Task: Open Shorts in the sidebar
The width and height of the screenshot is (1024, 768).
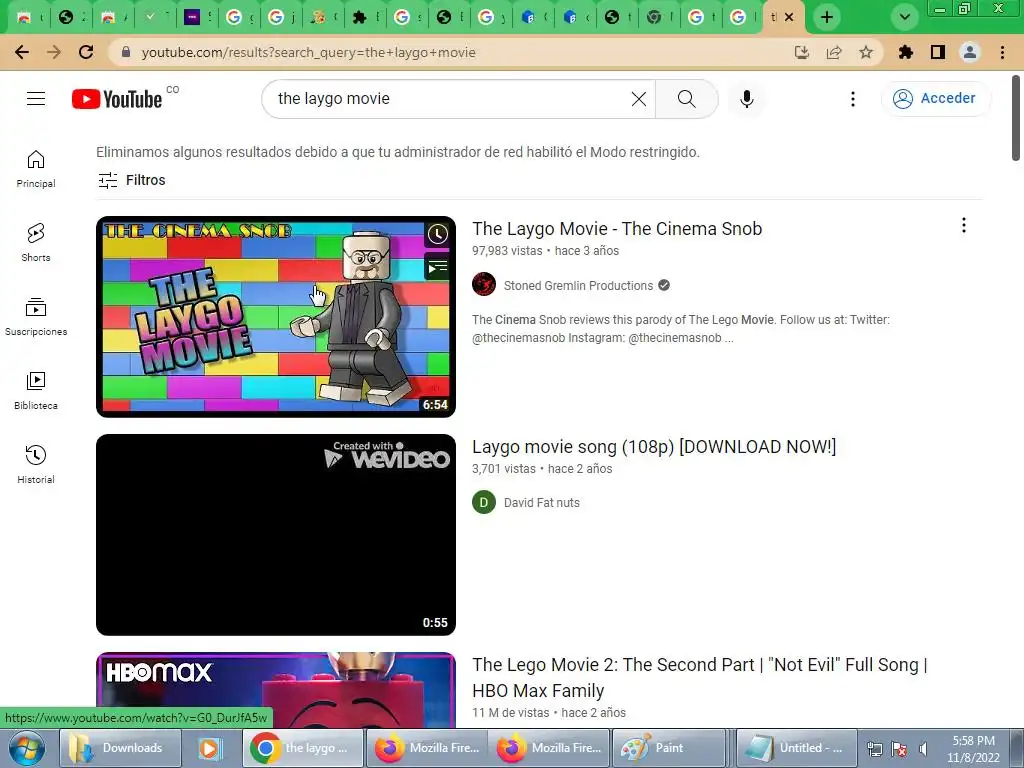Action: pyautogui.click(x=36, y=242)
